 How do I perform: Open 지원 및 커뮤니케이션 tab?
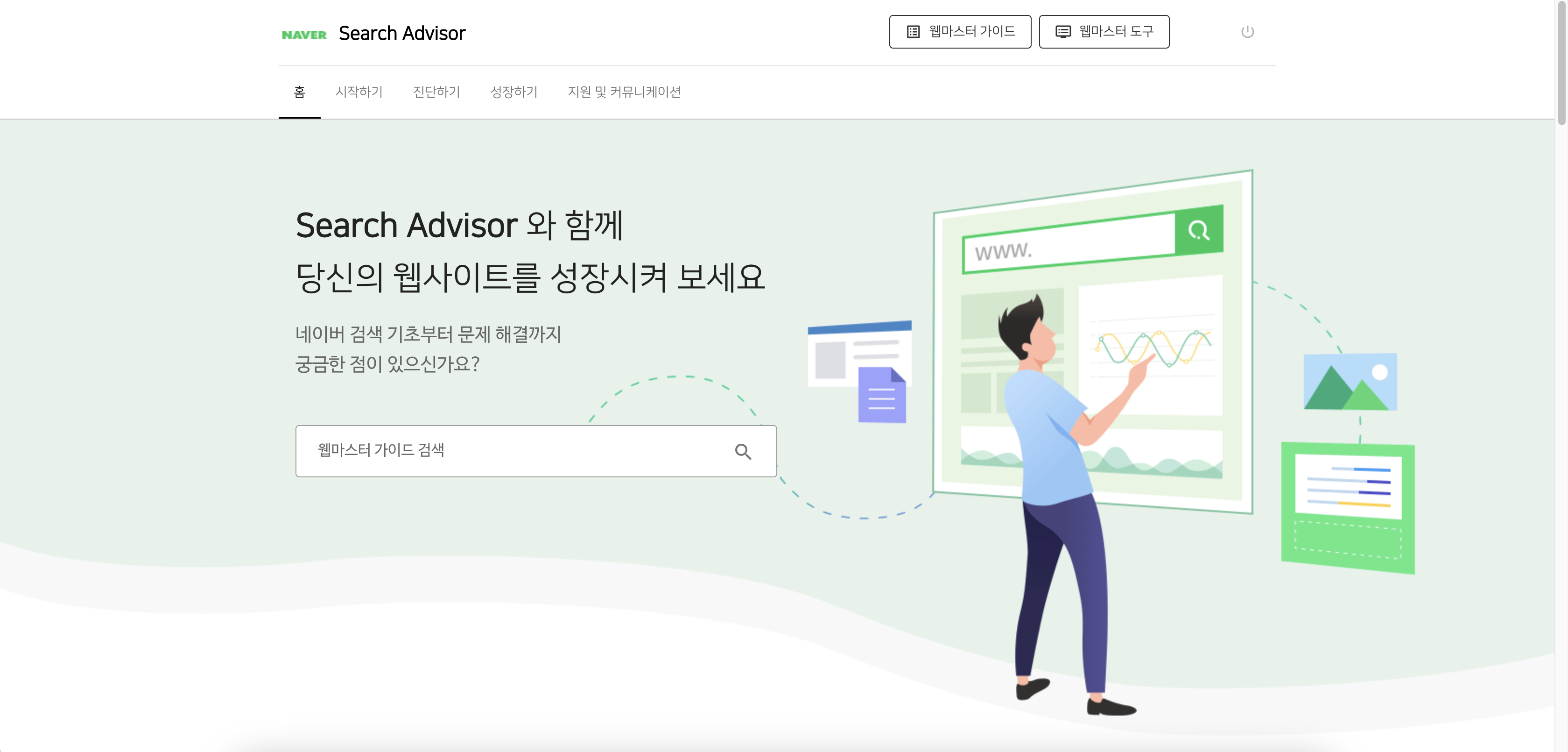pos(624,92)
